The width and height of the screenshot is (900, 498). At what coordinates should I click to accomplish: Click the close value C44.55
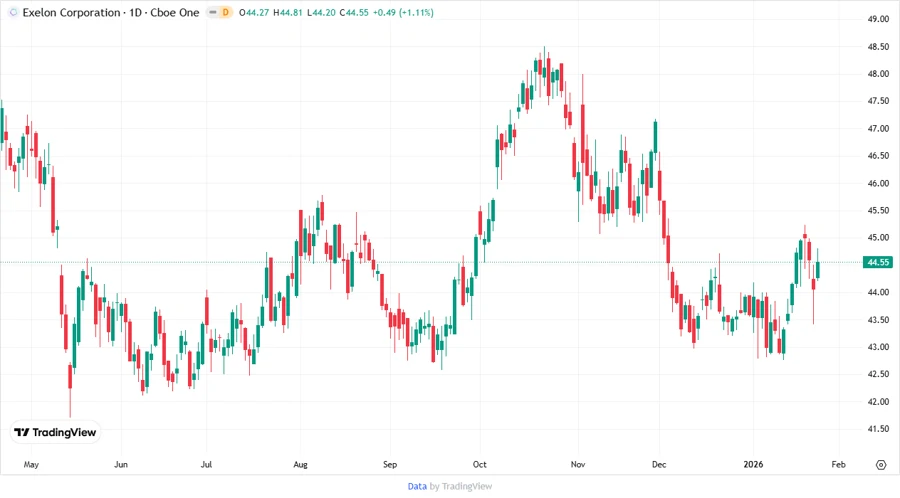coord(354,13)
